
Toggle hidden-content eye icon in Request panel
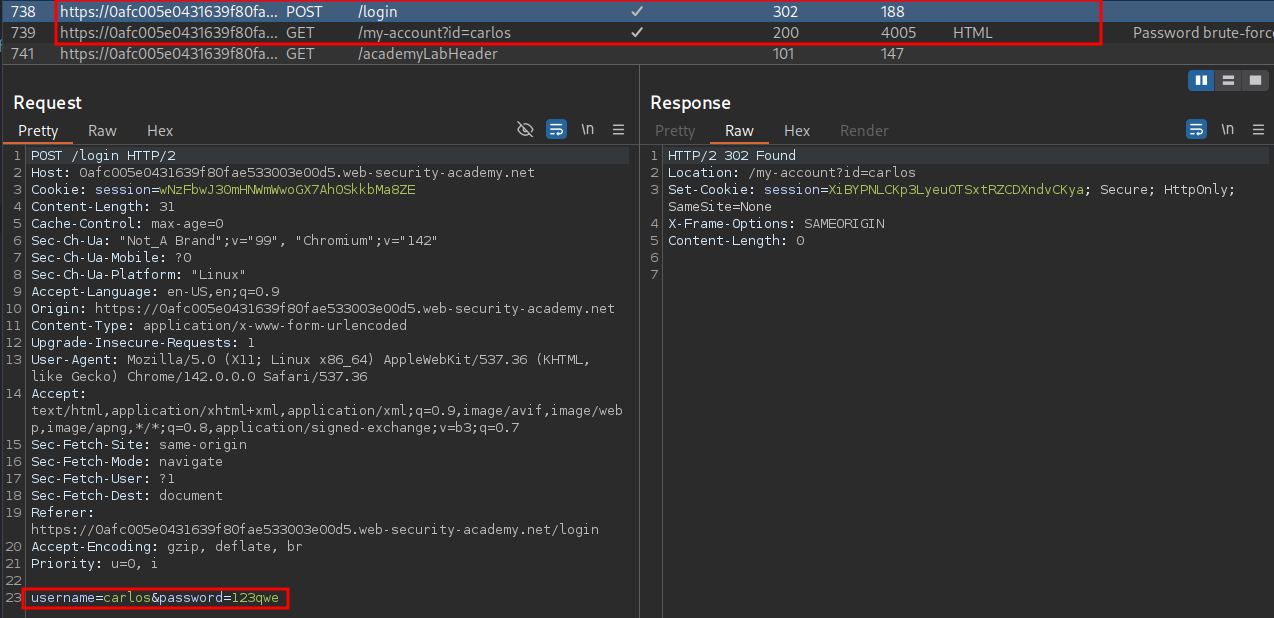click(x=525, y=130)
